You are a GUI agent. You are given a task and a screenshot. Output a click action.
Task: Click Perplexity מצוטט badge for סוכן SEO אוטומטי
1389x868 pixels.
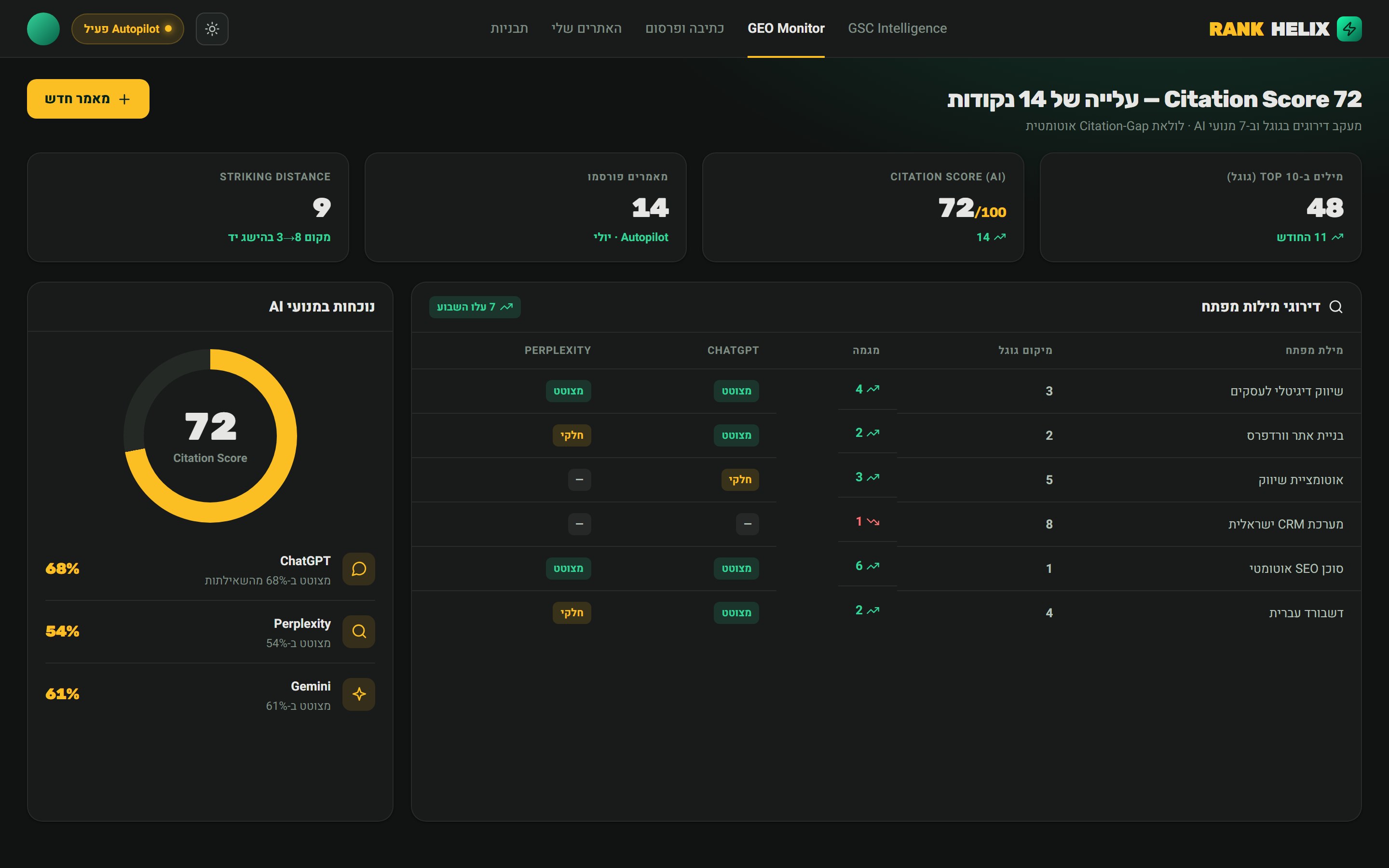[568, 569]
